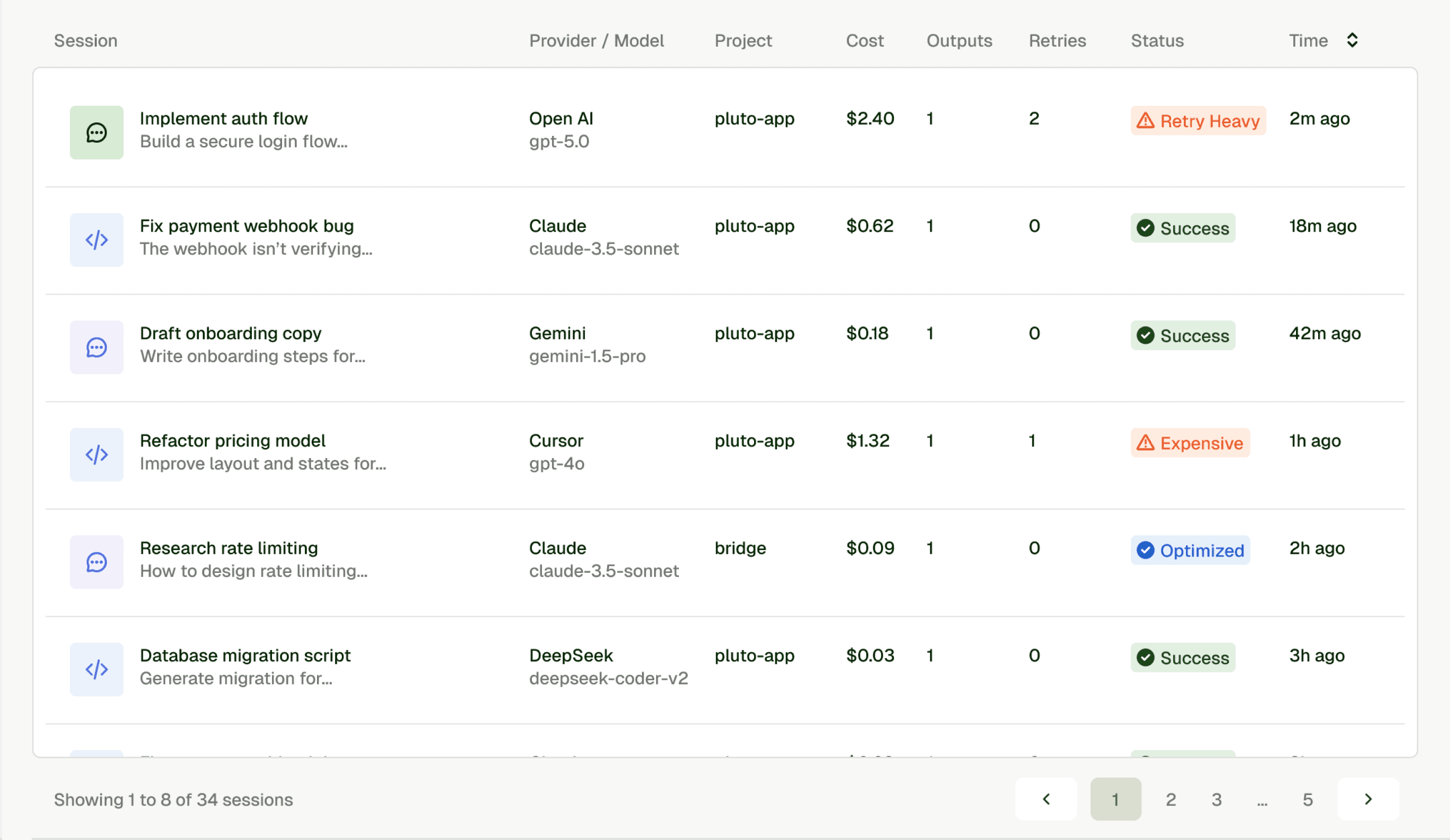Click the $0.09 cost cell

pyautogui.click(x=870, y=549)
